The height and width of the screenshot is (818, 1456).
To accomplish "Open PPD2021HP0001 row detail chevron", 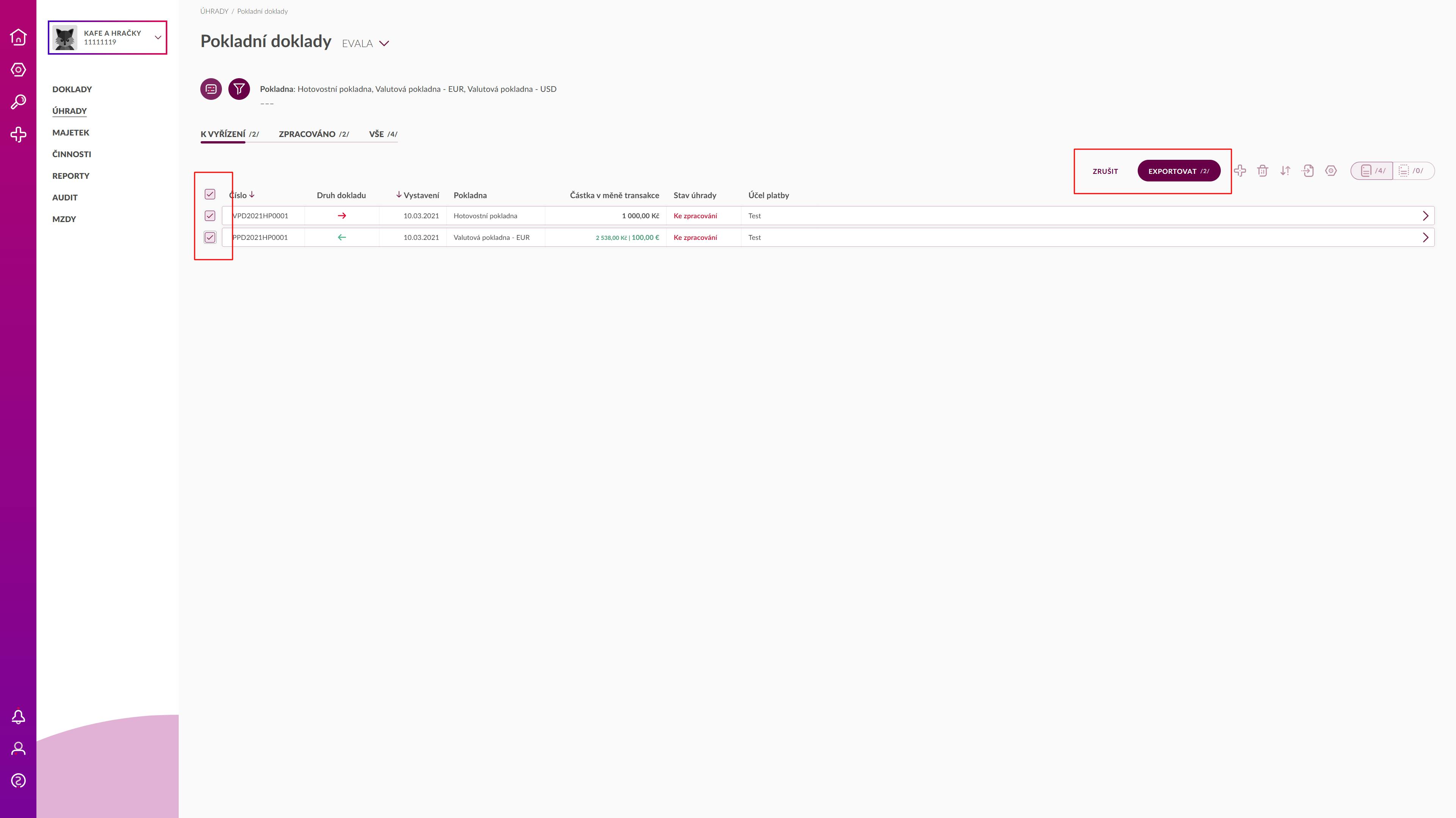I will tap(1425, 238).
